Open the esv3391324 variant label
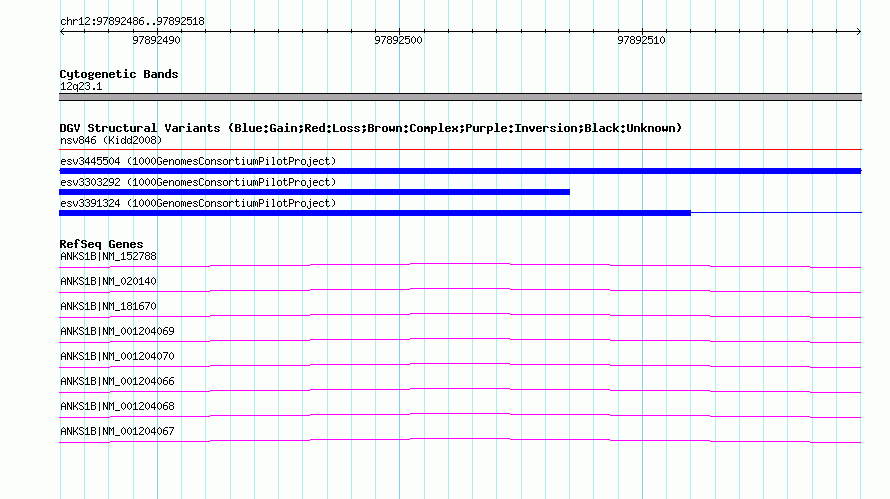Image resolution: width=890 pixels, height=499 pixels. tap(198, 203)
